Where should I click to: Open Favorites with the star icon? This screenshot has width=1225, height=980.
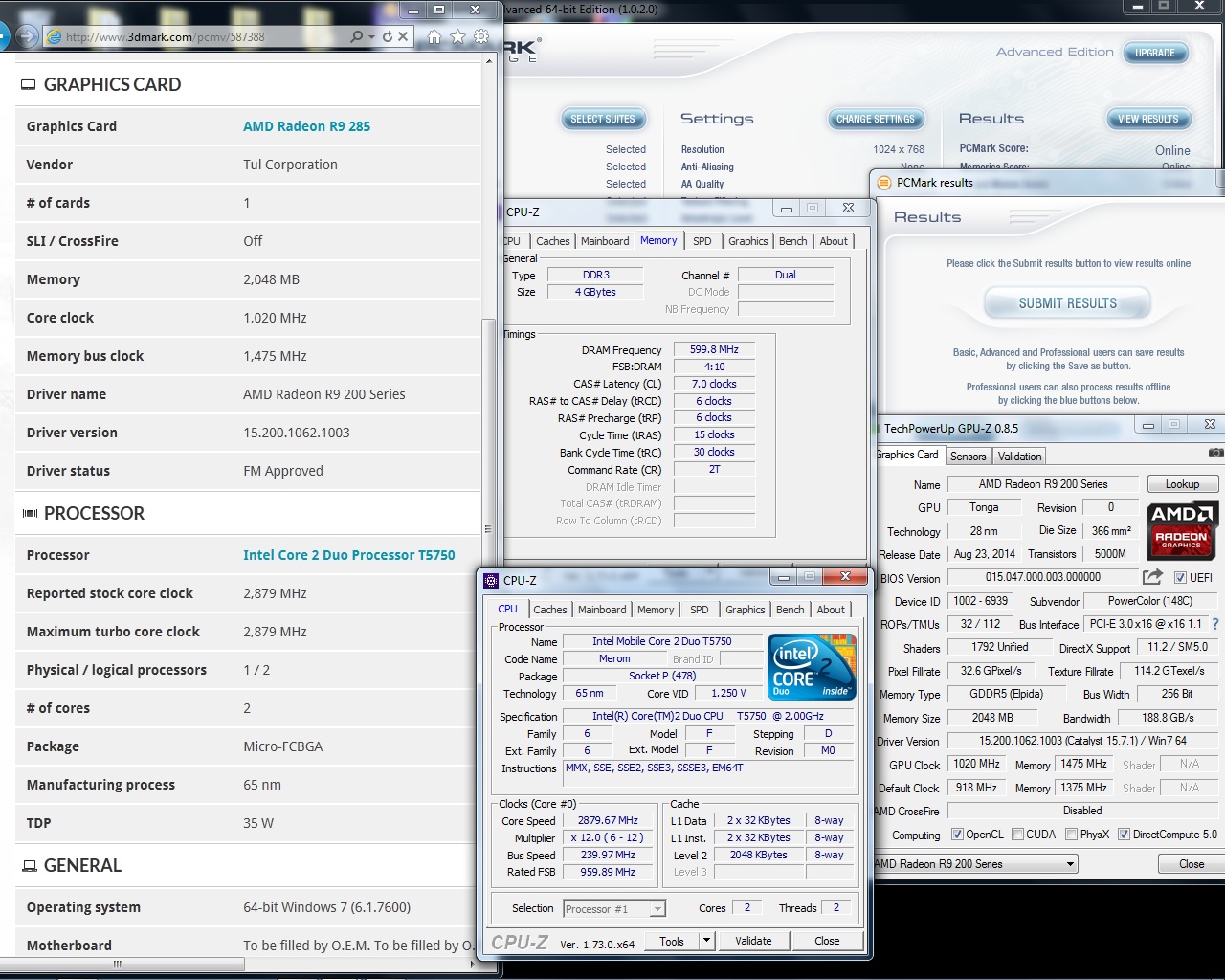tap(457, 36)
